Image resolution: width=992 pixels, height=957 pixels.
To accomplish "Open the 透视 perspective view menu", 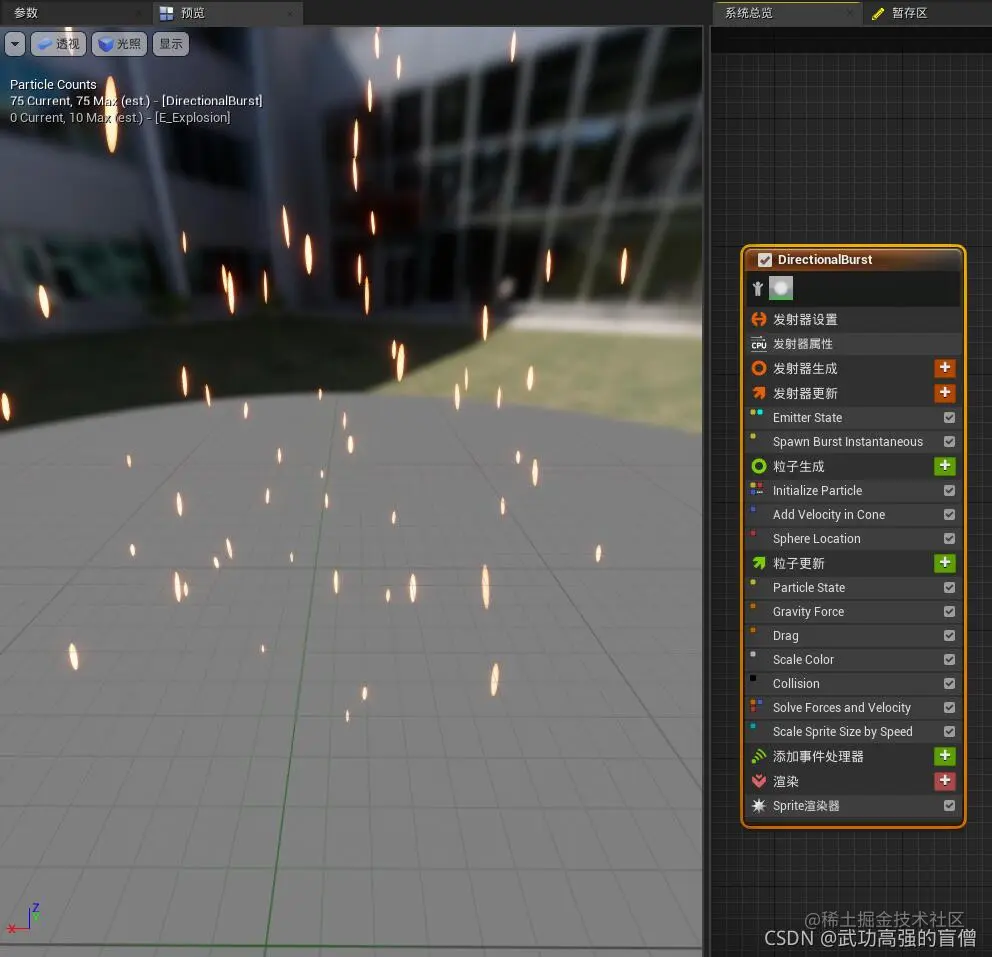I will [59, 44].
